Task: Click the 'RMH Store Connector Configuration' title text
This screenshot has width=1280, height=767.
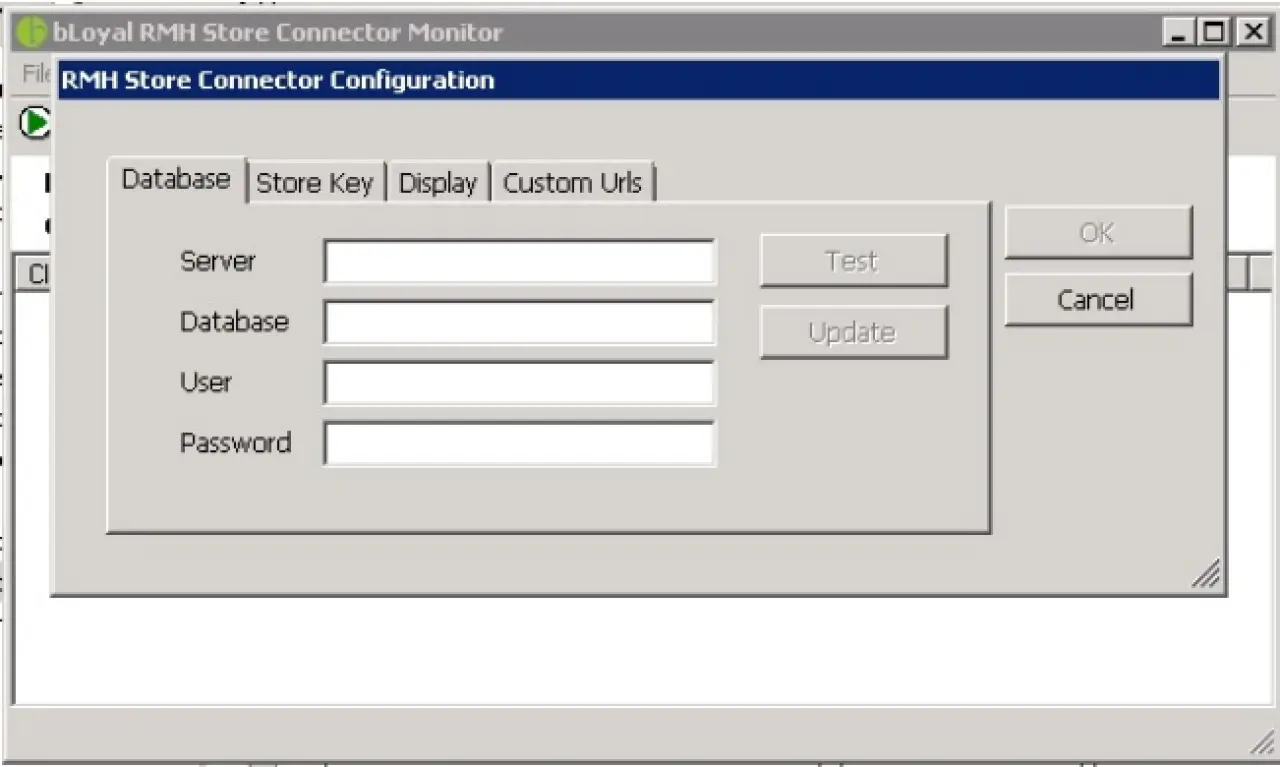Action: point(278,80)
